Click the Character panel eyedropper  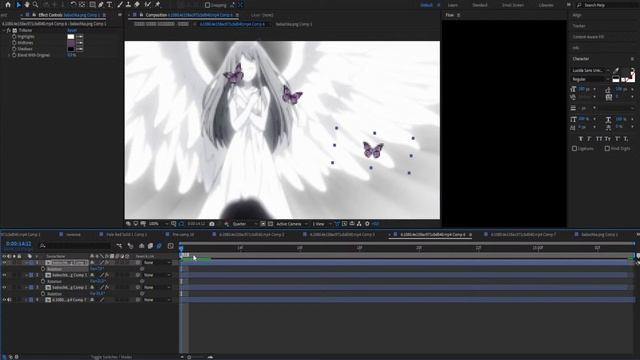click(616, 70)
